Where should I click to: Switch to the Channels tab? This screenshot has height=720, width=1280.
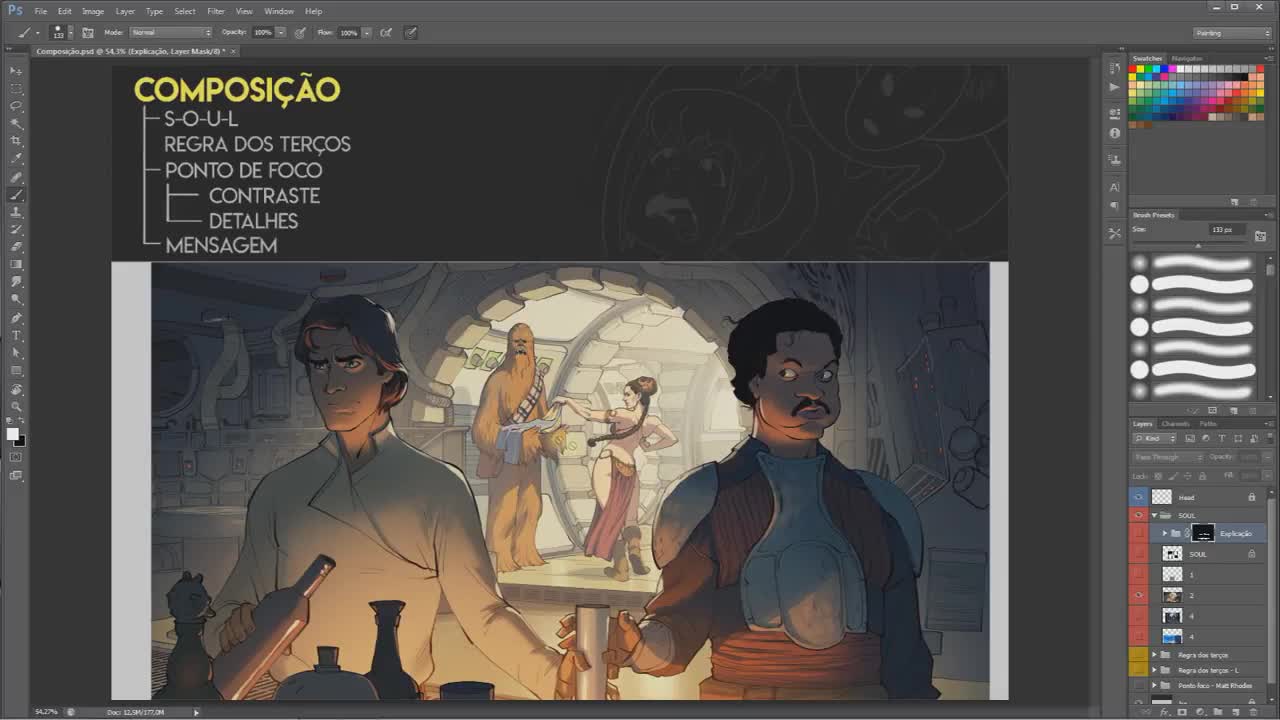coord(1176,424)
